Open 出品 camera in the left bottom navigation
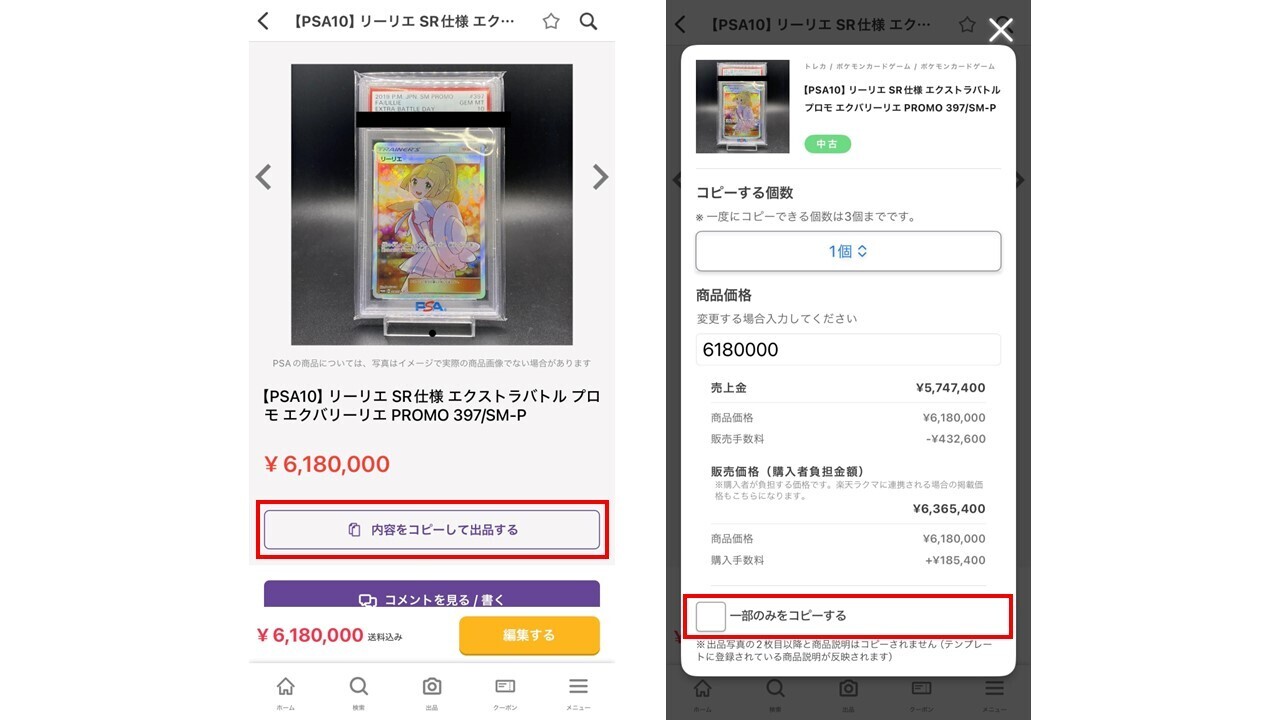 432,692
